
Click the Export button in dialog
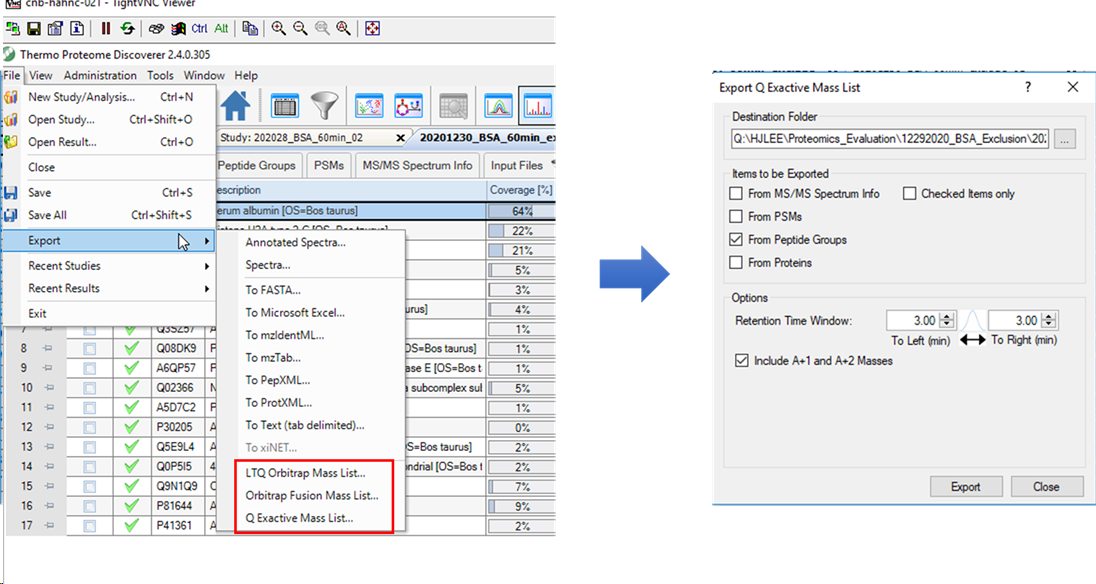pyautogui.click(x=965, y=487)
